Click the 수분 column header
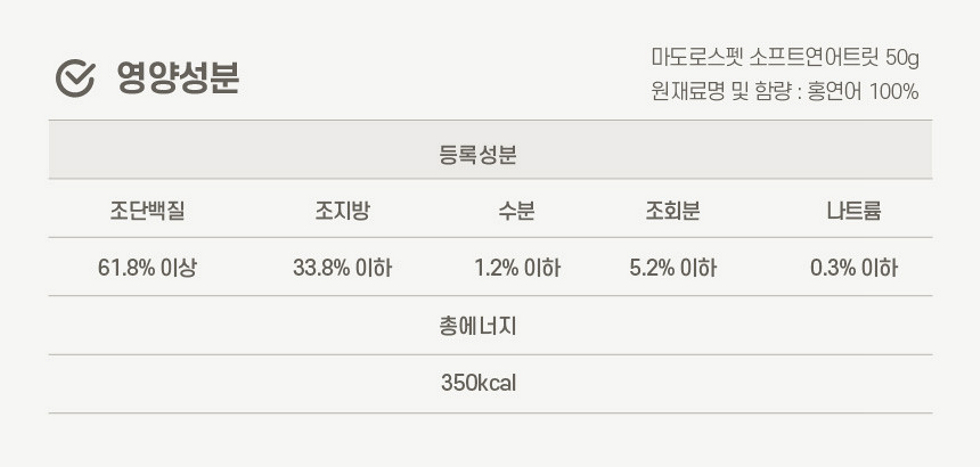This screenshot has height=467, width=980. pos(517,211)
